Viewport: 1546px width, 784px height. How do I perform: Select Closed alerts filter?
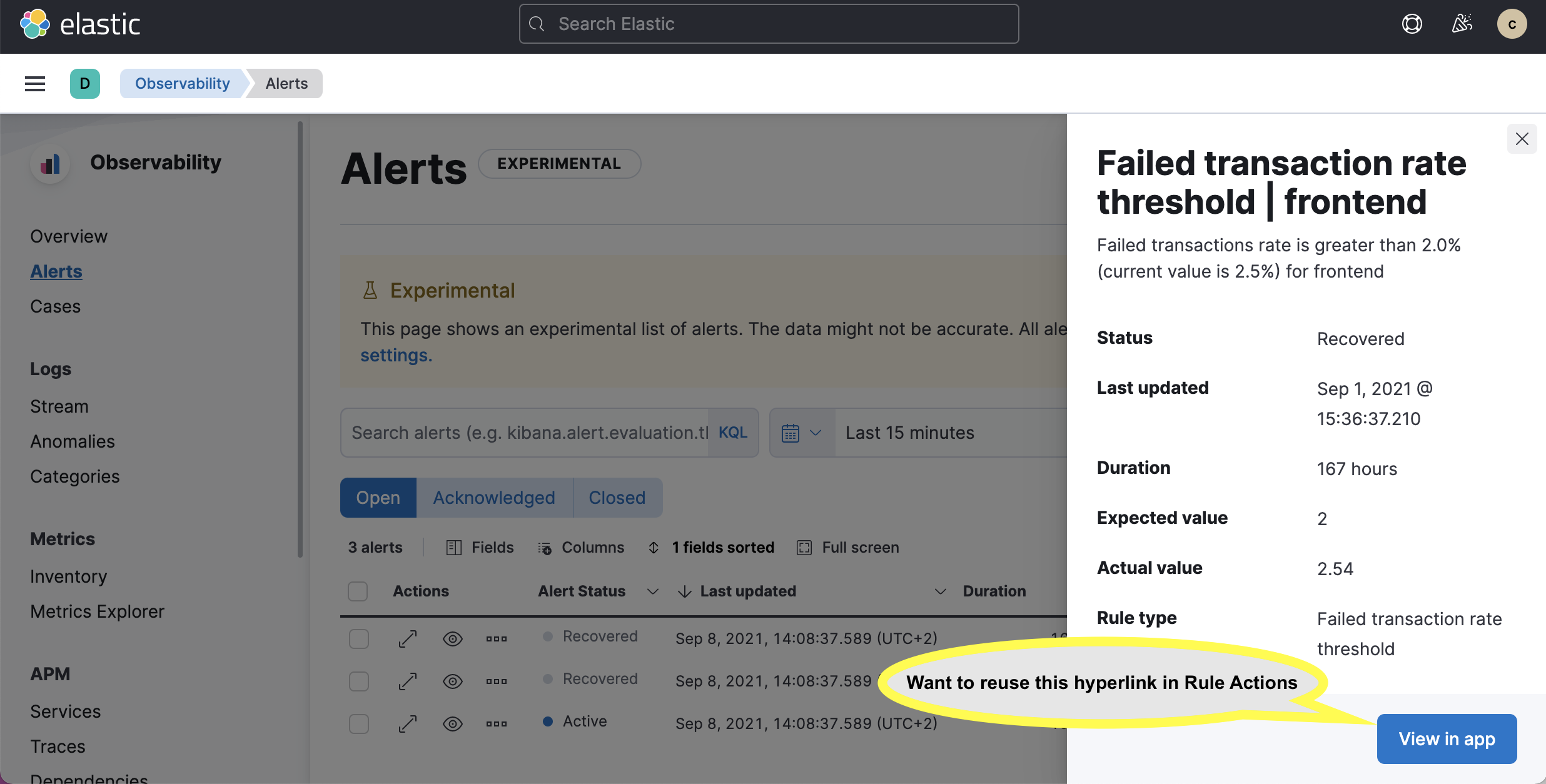coord(617,497)
